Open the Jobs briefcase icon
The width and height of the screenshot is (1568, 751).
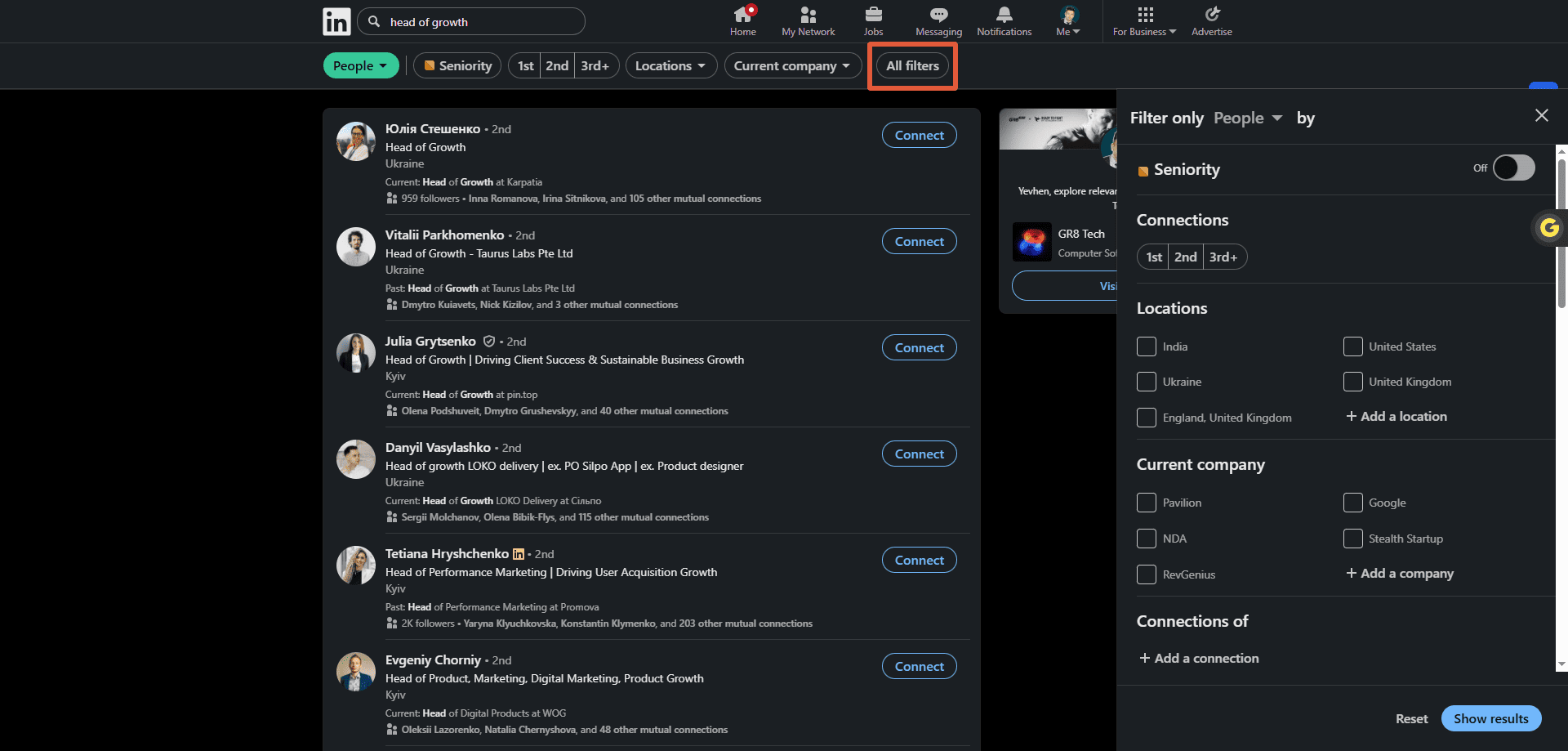pyautogui.click(x=873, y=14)
